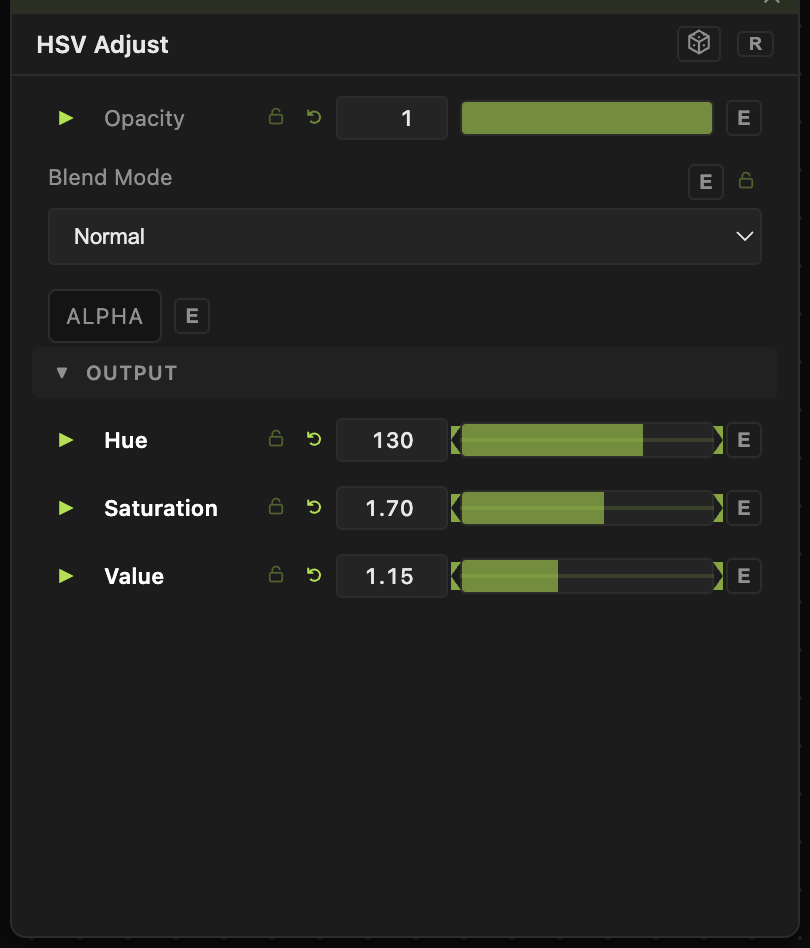Image resolution: width=810 pixels, height=948 pixels.
Task: Click the Saturation 1.70 number field
Action: pyautogui.click(x=392, y=508)
